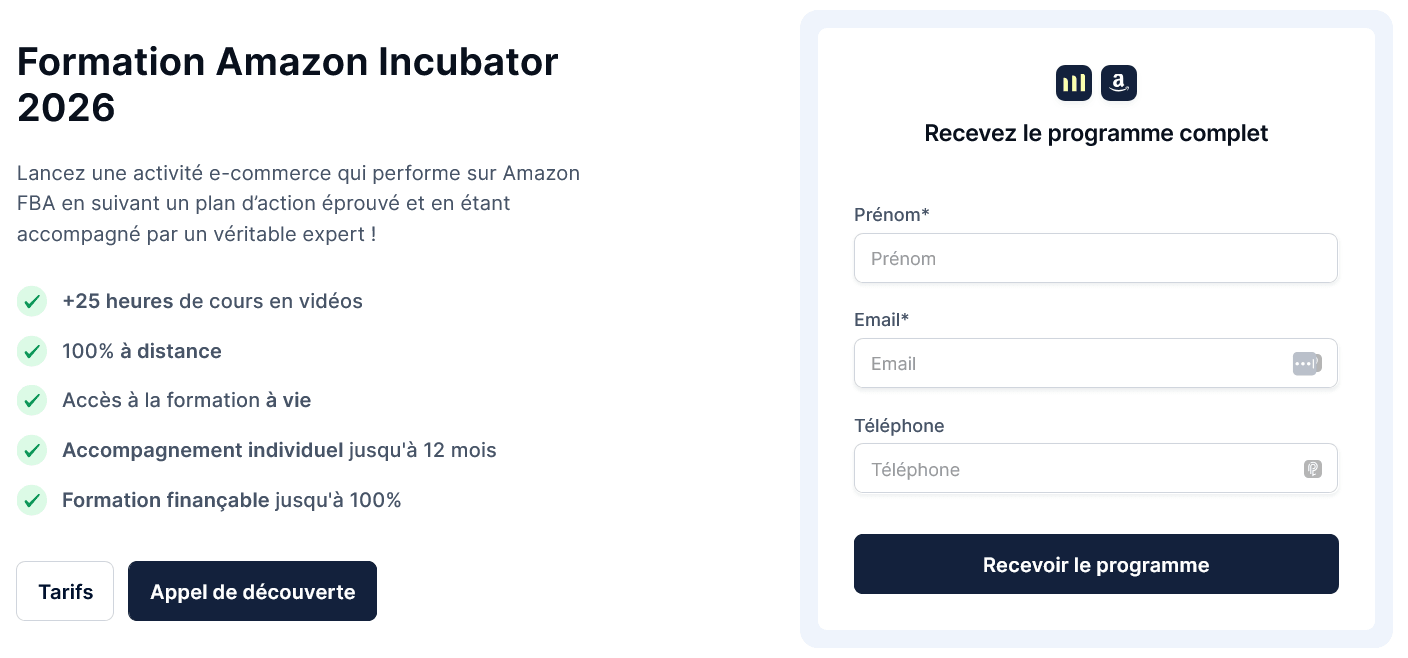Click the 'Appel de découverte' button
This screenshot has width=1408, height=658.
[x=253, y=591]
